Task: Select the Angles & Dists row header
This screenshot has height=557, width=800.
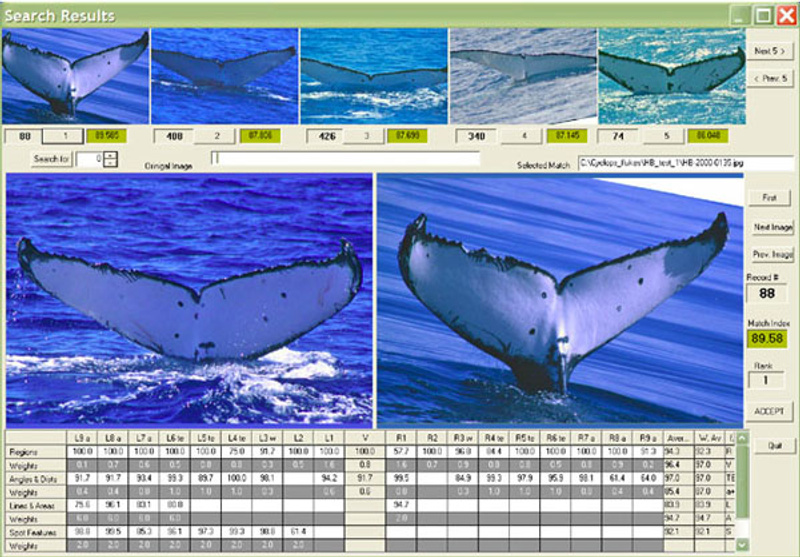Action: pyautogui.click(x=36, y=479)
